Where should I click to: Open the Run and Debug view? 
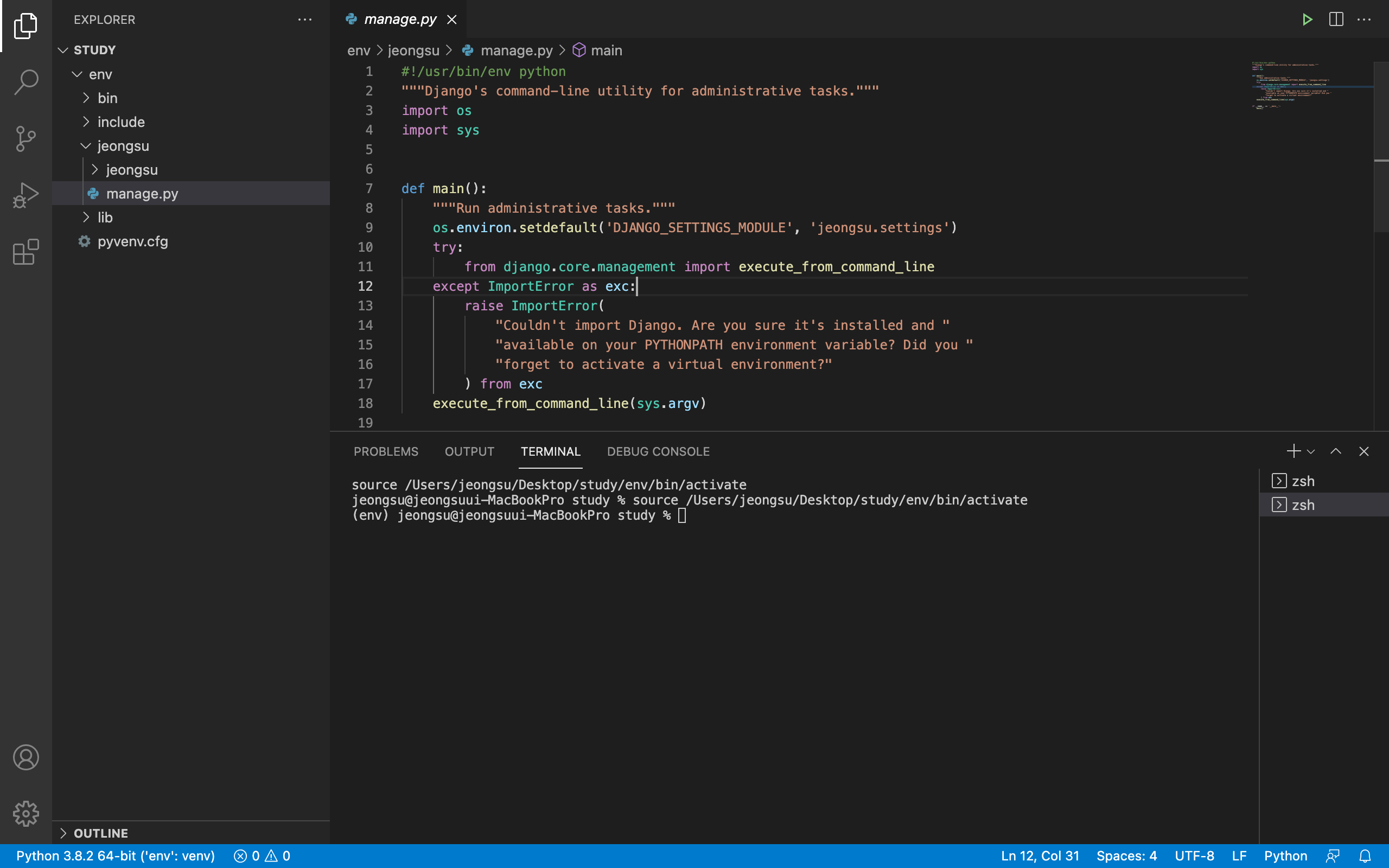point(26,195)
